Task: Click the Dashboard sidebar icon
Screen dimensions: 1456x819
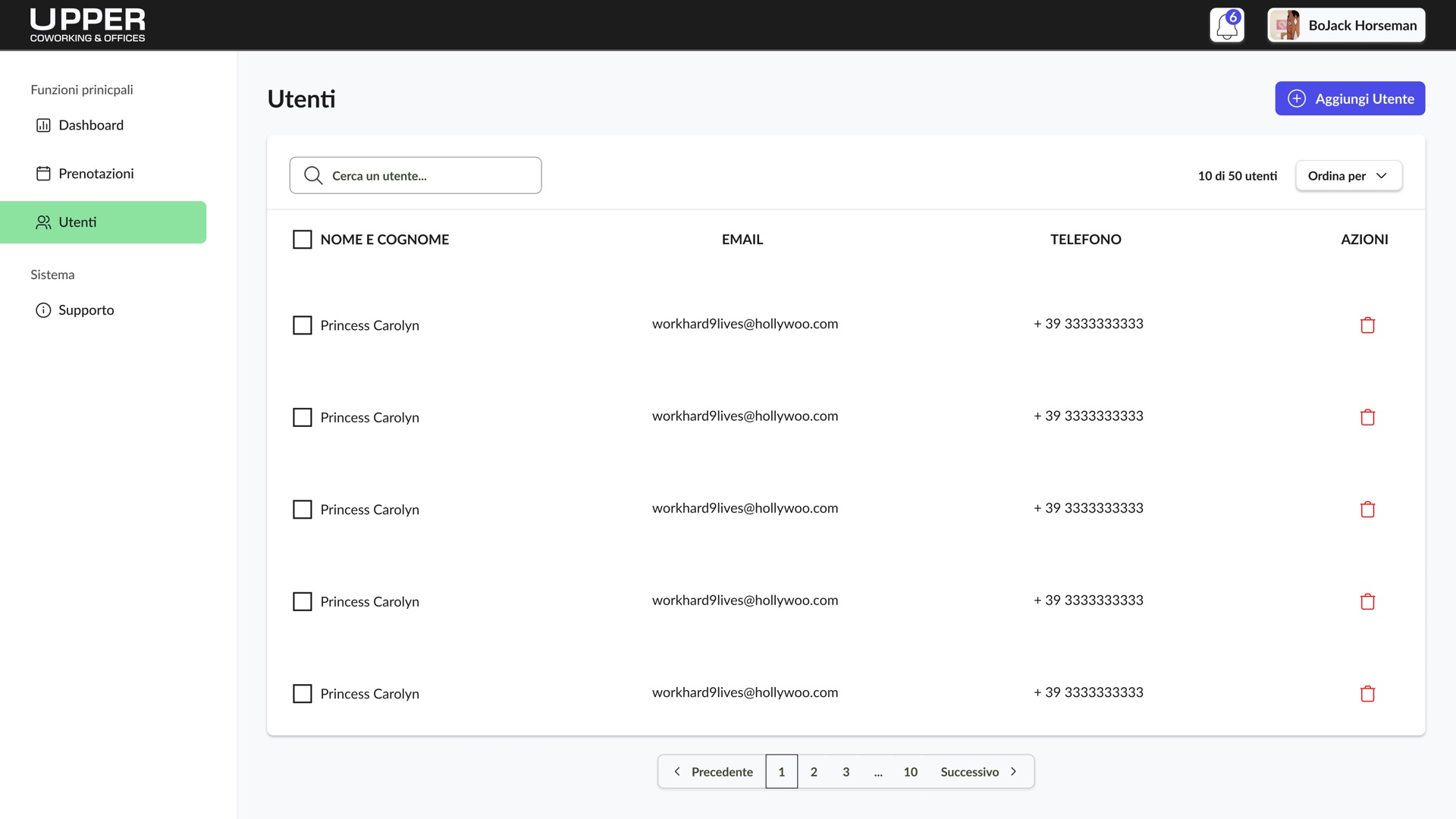Action: click(43, 124)
